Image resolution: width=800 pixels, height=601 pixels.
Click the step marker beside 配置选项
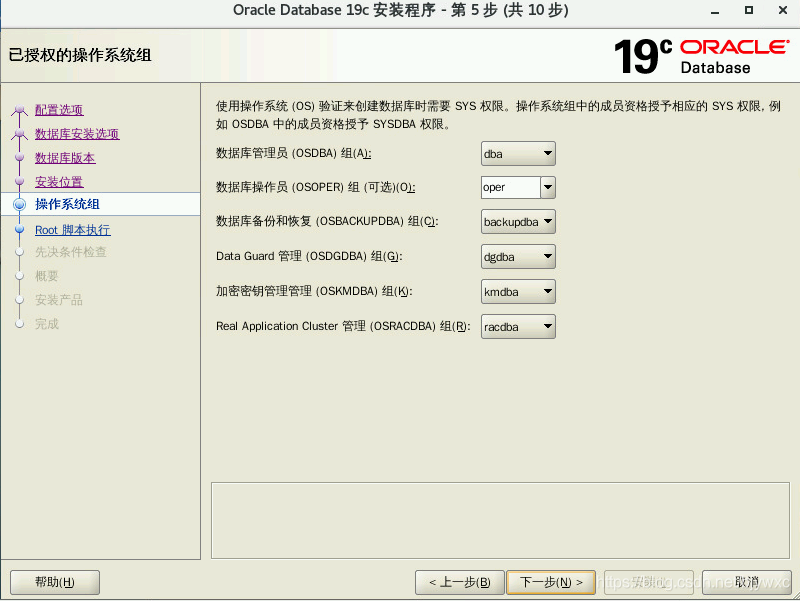point(19,110)
